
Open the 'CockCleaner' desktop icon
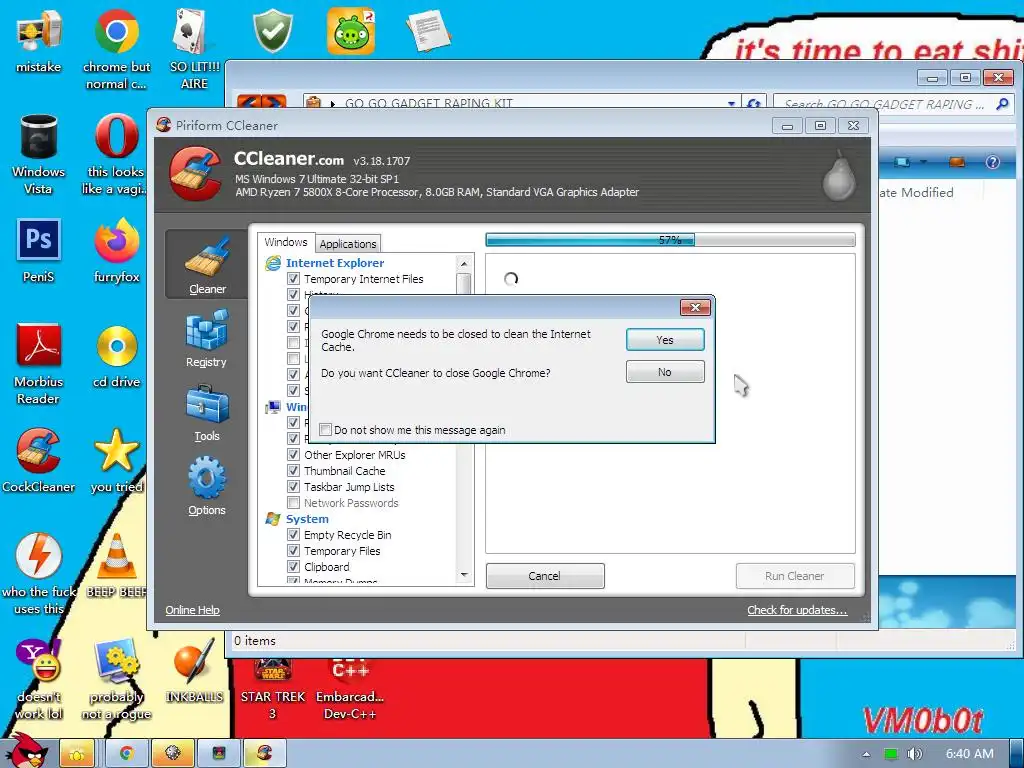[x=38, y=461]
